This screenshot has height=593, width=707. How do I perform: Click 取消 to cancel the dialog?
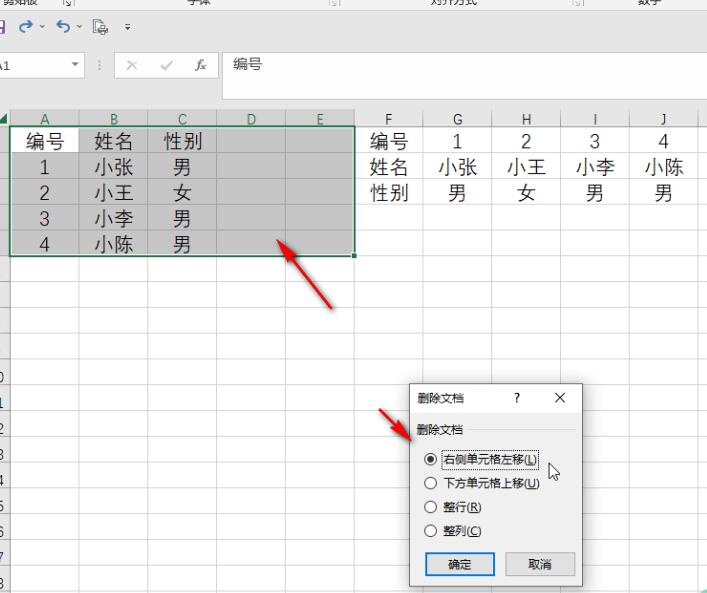(x=540, y=564)
